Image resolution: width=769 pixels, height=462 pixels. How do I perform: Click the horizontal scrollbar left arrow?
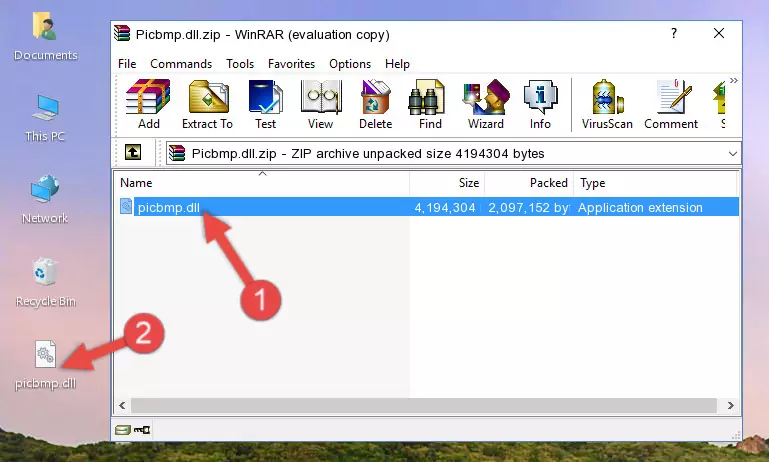[x=122, y=406]
